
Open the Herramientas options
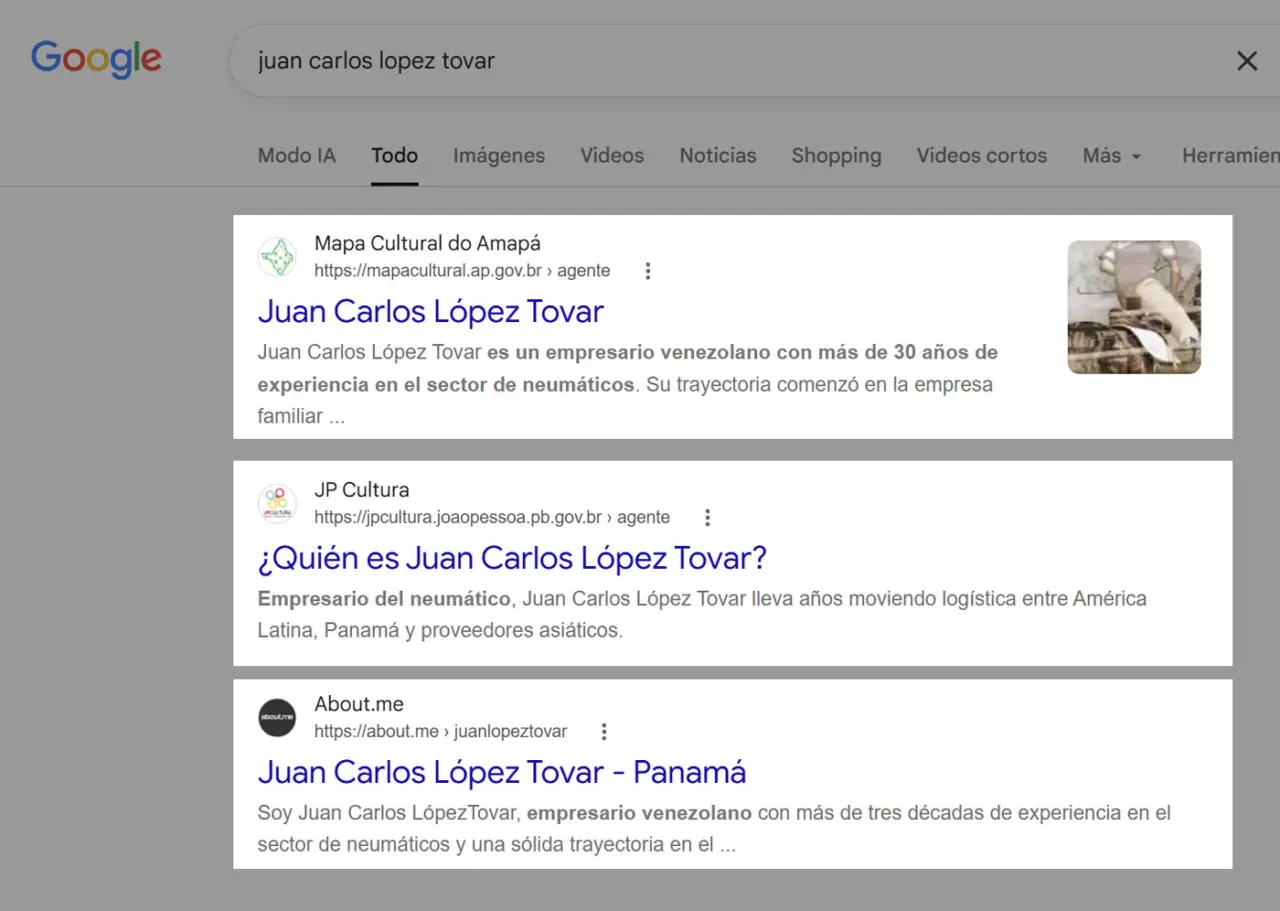coord(1231,156)
